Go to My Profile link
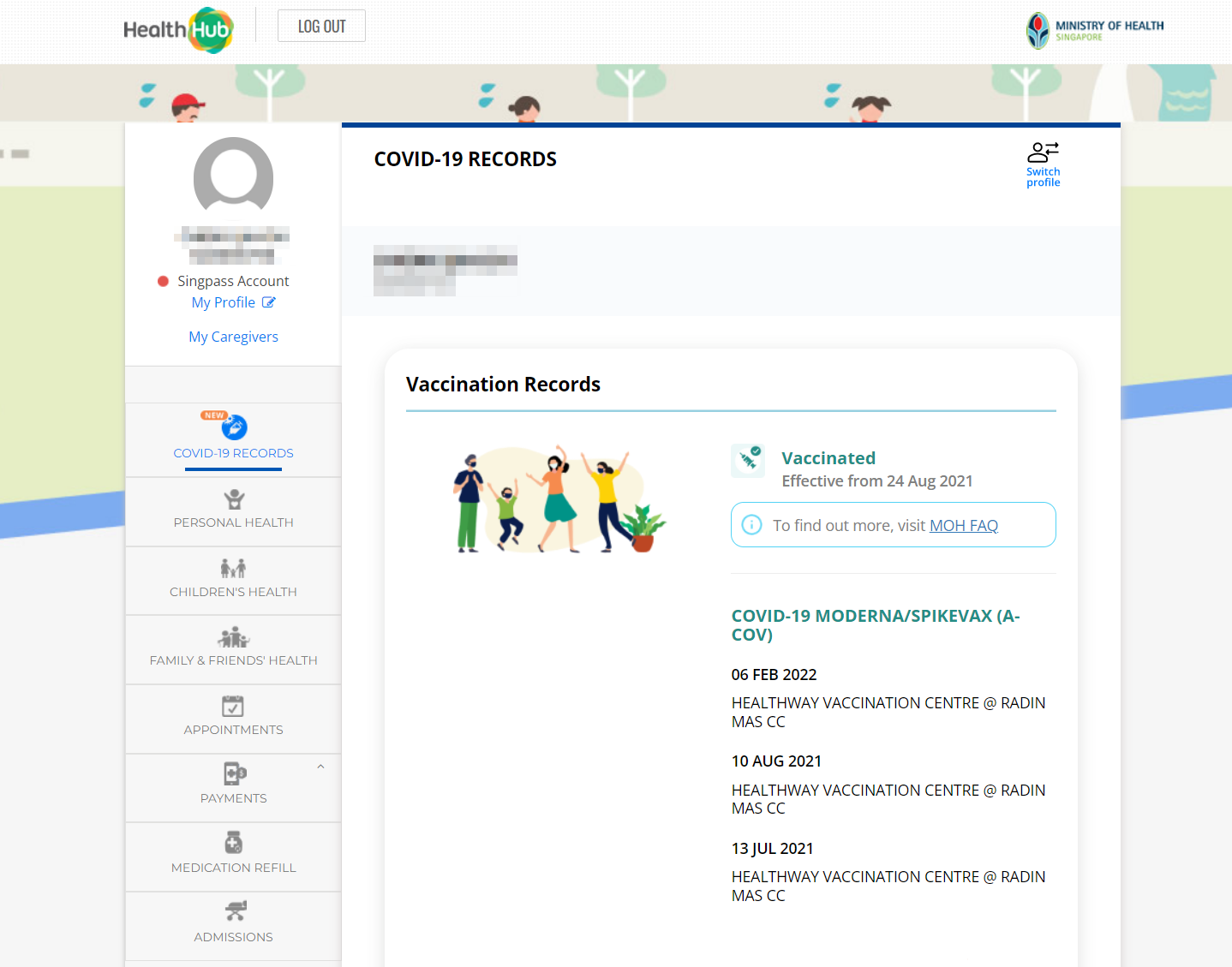The width and height of the screenshot is (1232, 967). [224, 302]
